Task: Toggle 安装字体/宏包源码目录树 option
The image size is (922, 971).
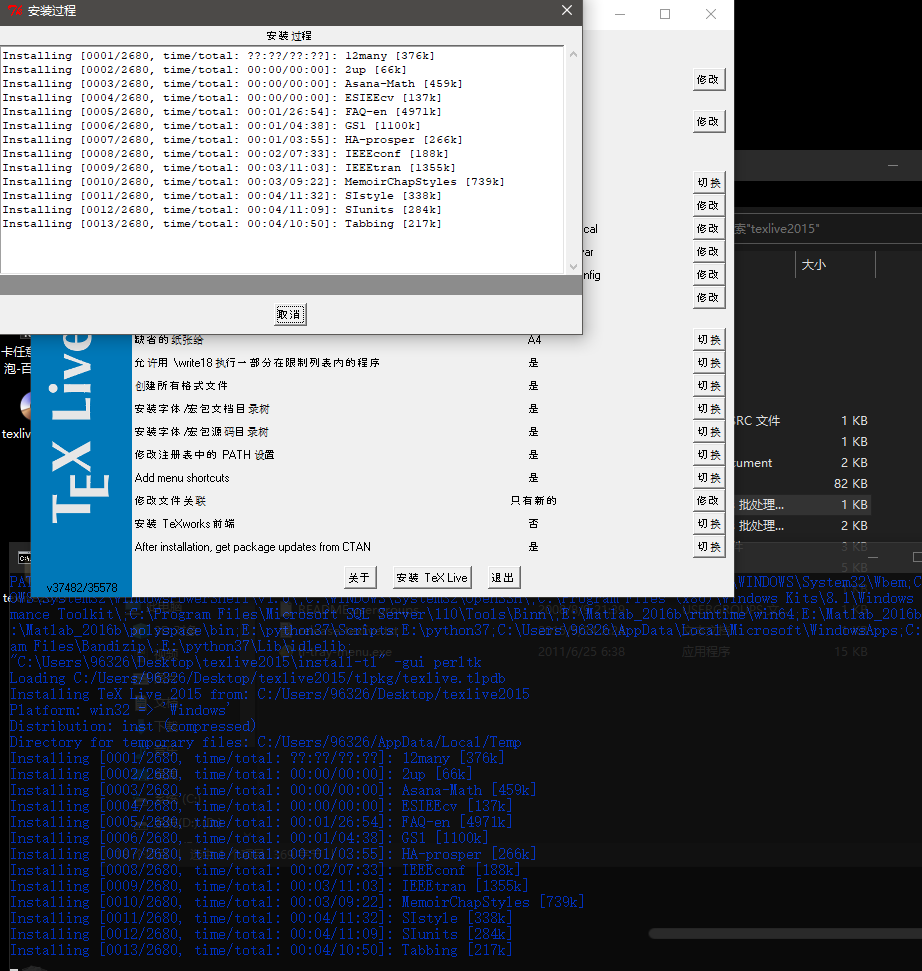Action: coord(708,432)
